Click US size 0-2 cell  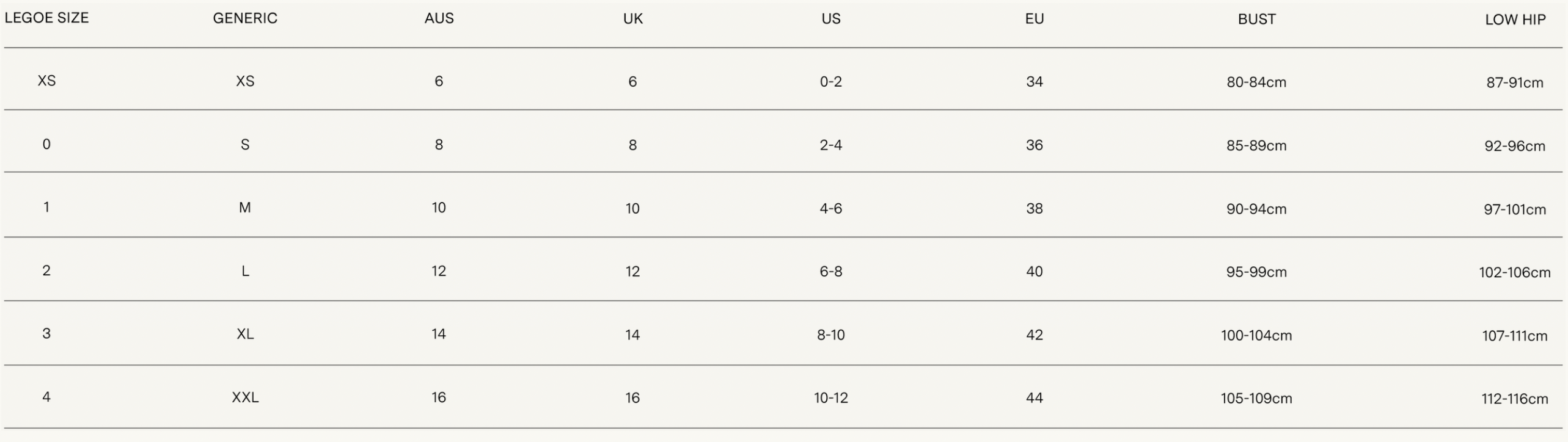[830, 82]
